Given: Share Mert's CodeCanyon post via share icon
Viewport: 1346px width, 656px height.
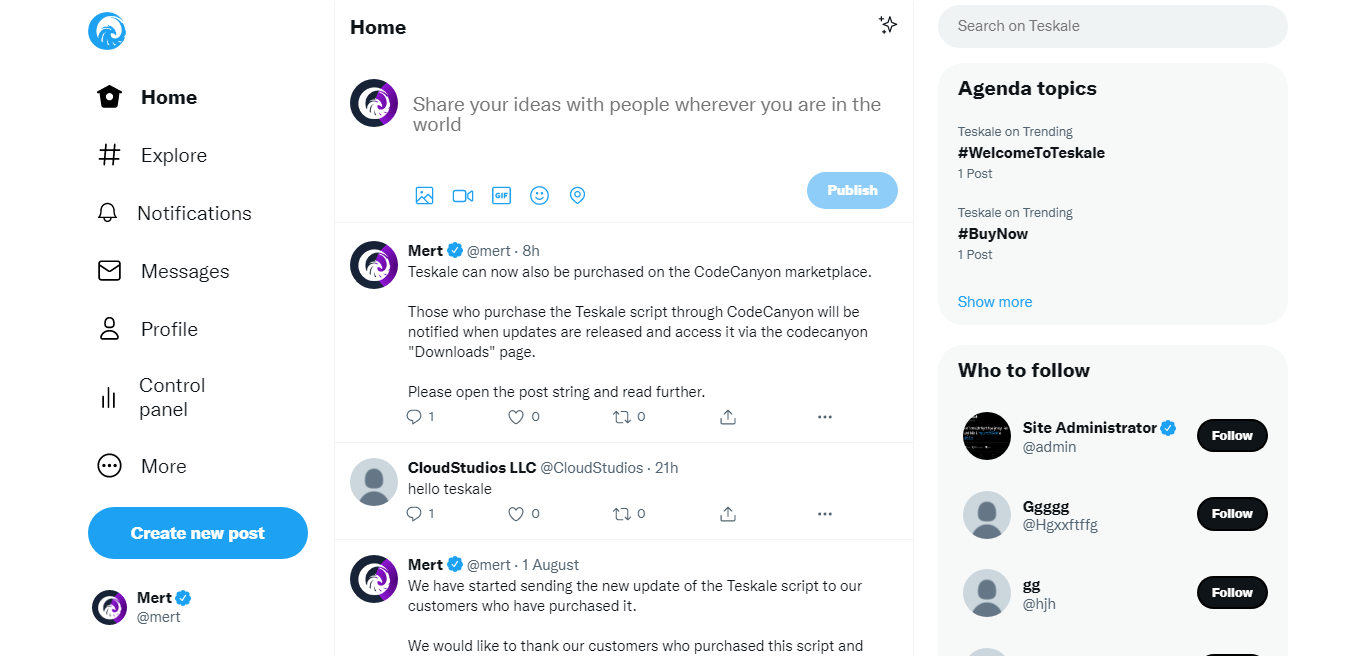Looking at the screenshot, I should [x=728, y=417].
